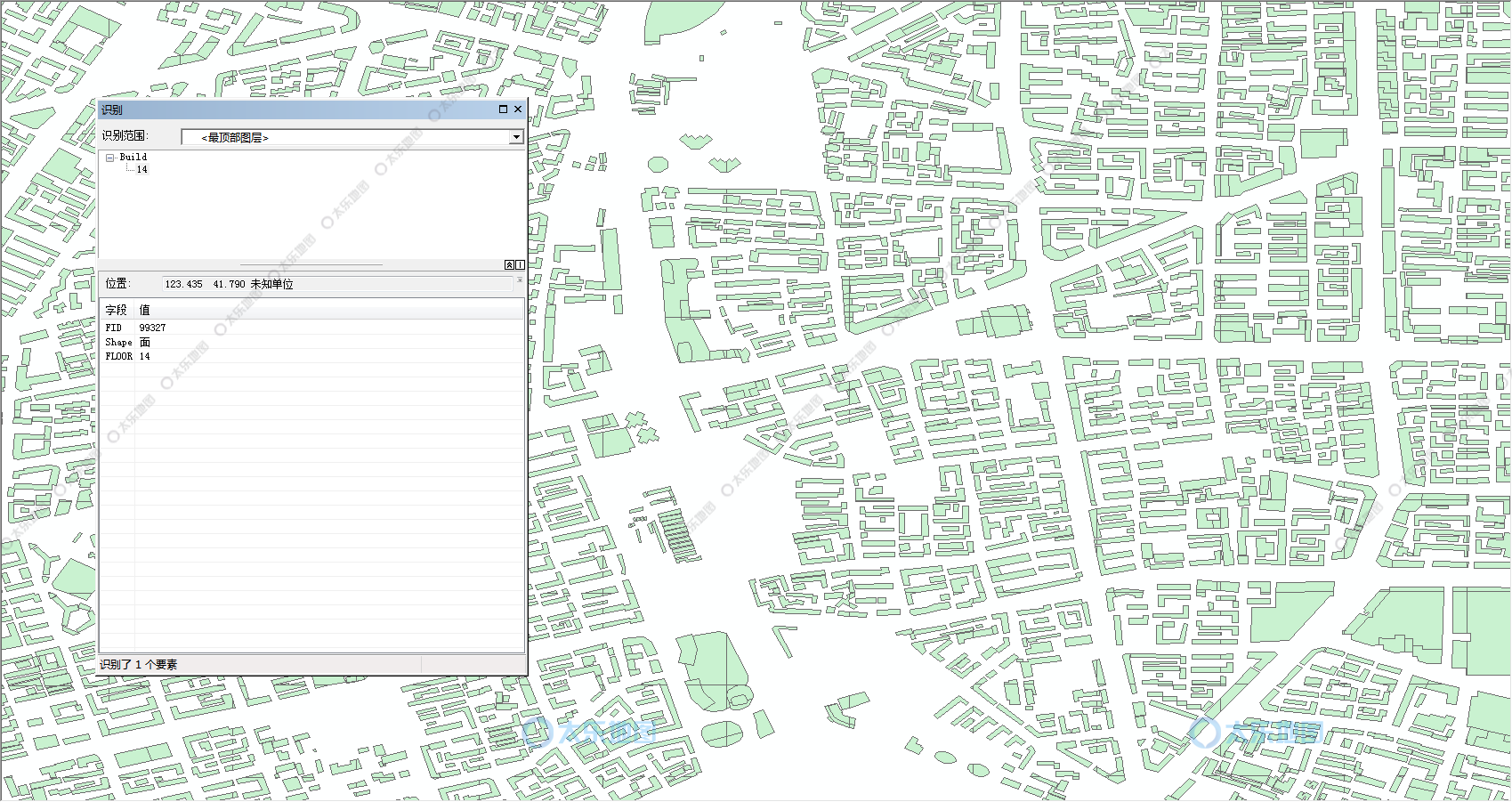
Task: Click the divider bar above 位置
Action: (x=311, y=265)
